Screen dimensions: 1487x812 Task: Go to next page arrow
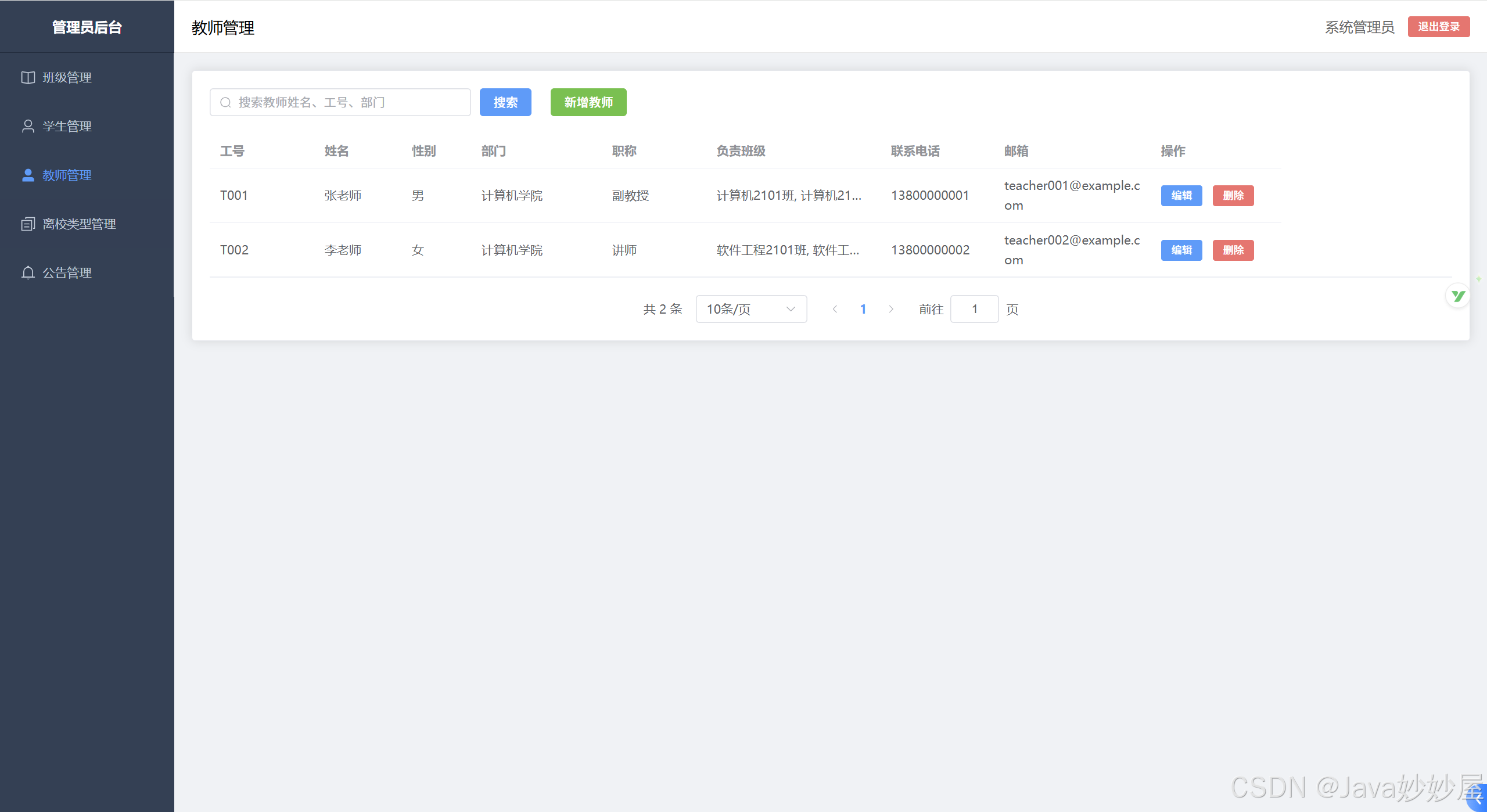click(891, 310)
